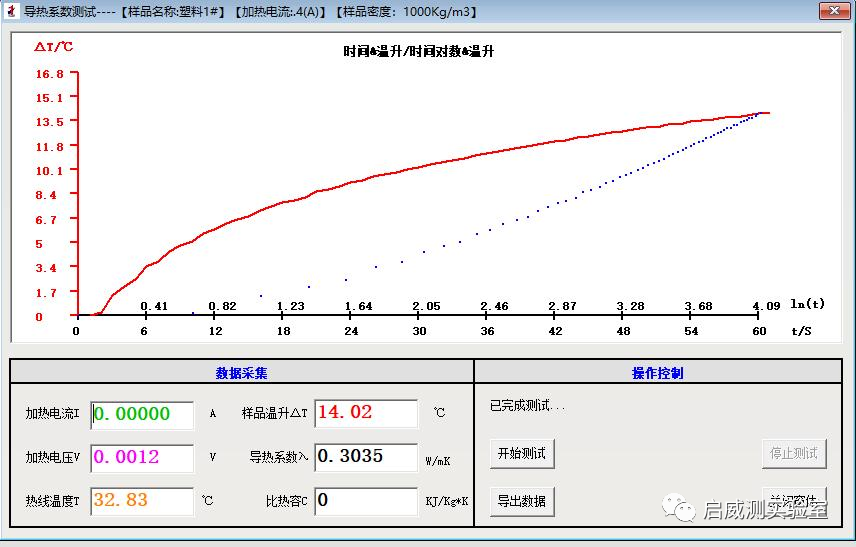Click the 热线温度T value field
Viewport: 856px width, 547px height.
[142, 501]
